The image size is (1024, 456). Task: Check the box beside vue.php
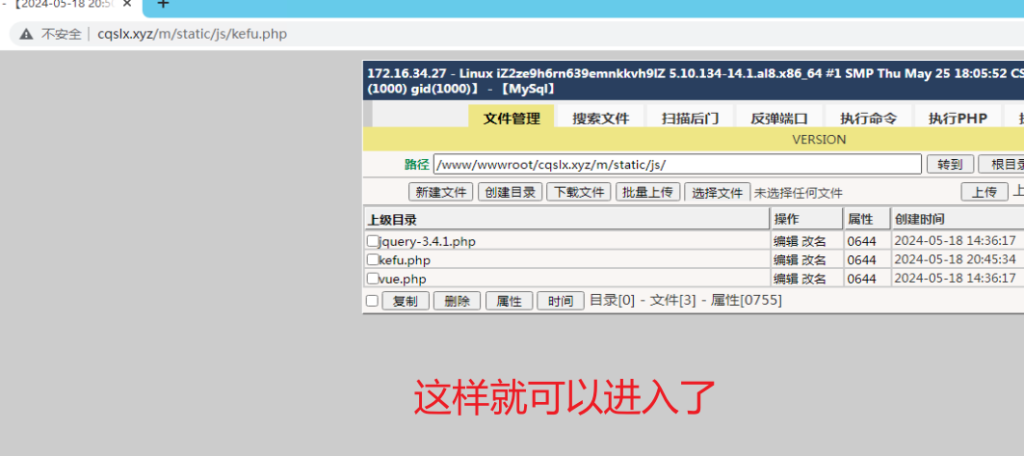pyautogui.click(x=373, y=279)
